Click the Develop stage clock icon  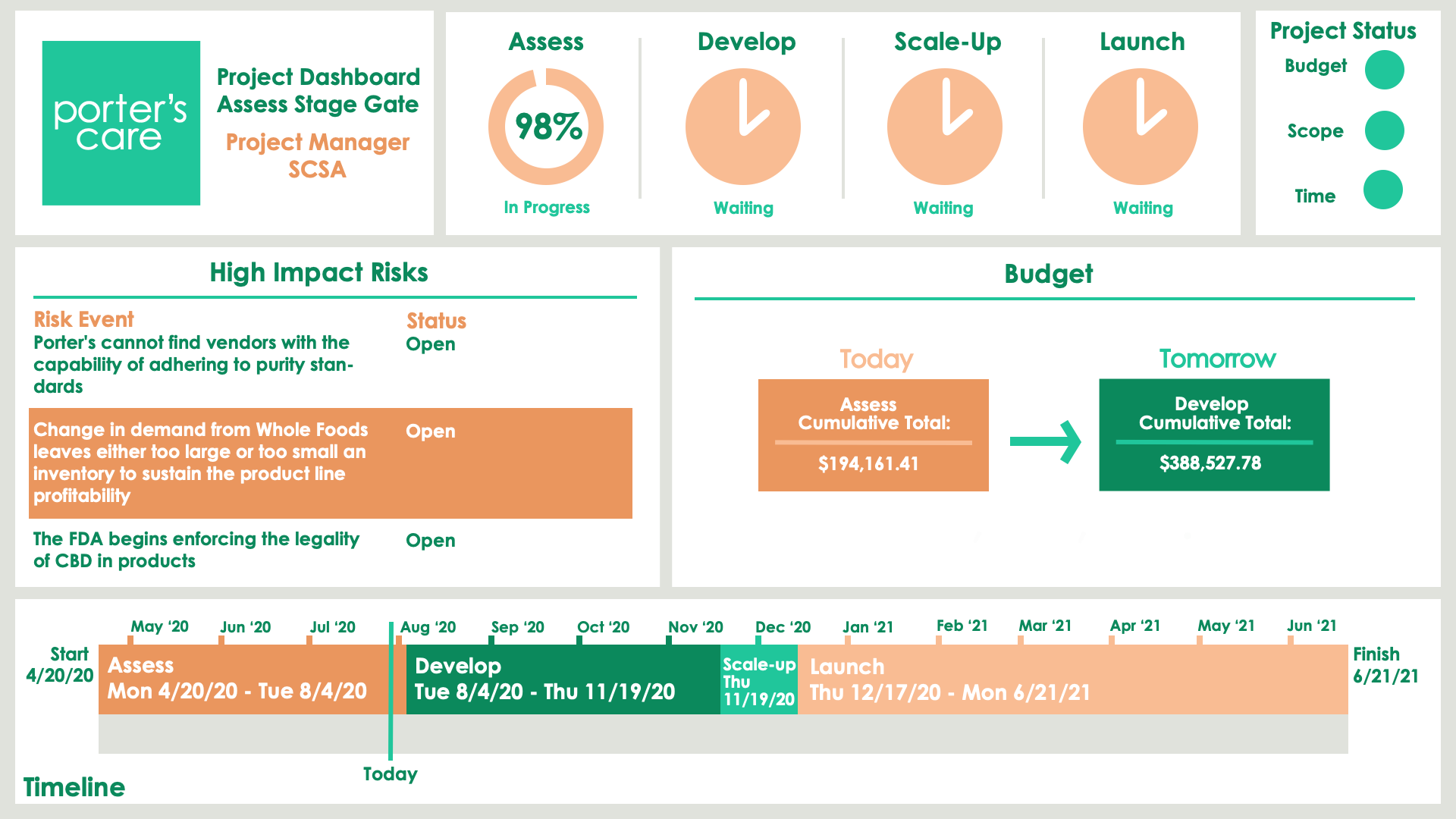tap(742, 127)
